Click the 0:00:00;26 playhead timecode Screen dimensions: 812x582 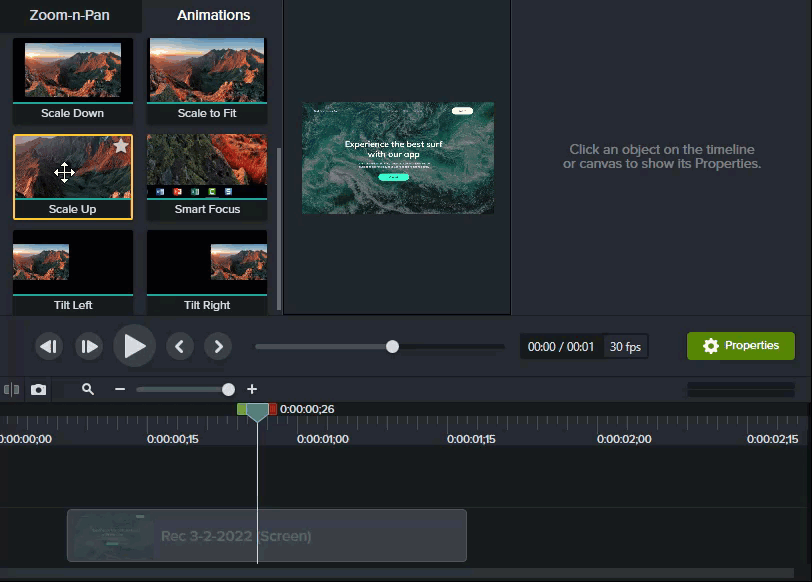307,409
